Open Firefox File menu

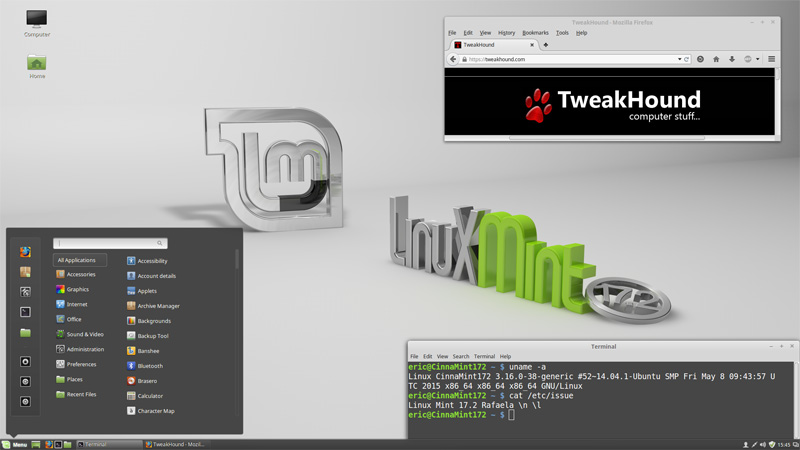pyautogui.click(x=452, y=33)
